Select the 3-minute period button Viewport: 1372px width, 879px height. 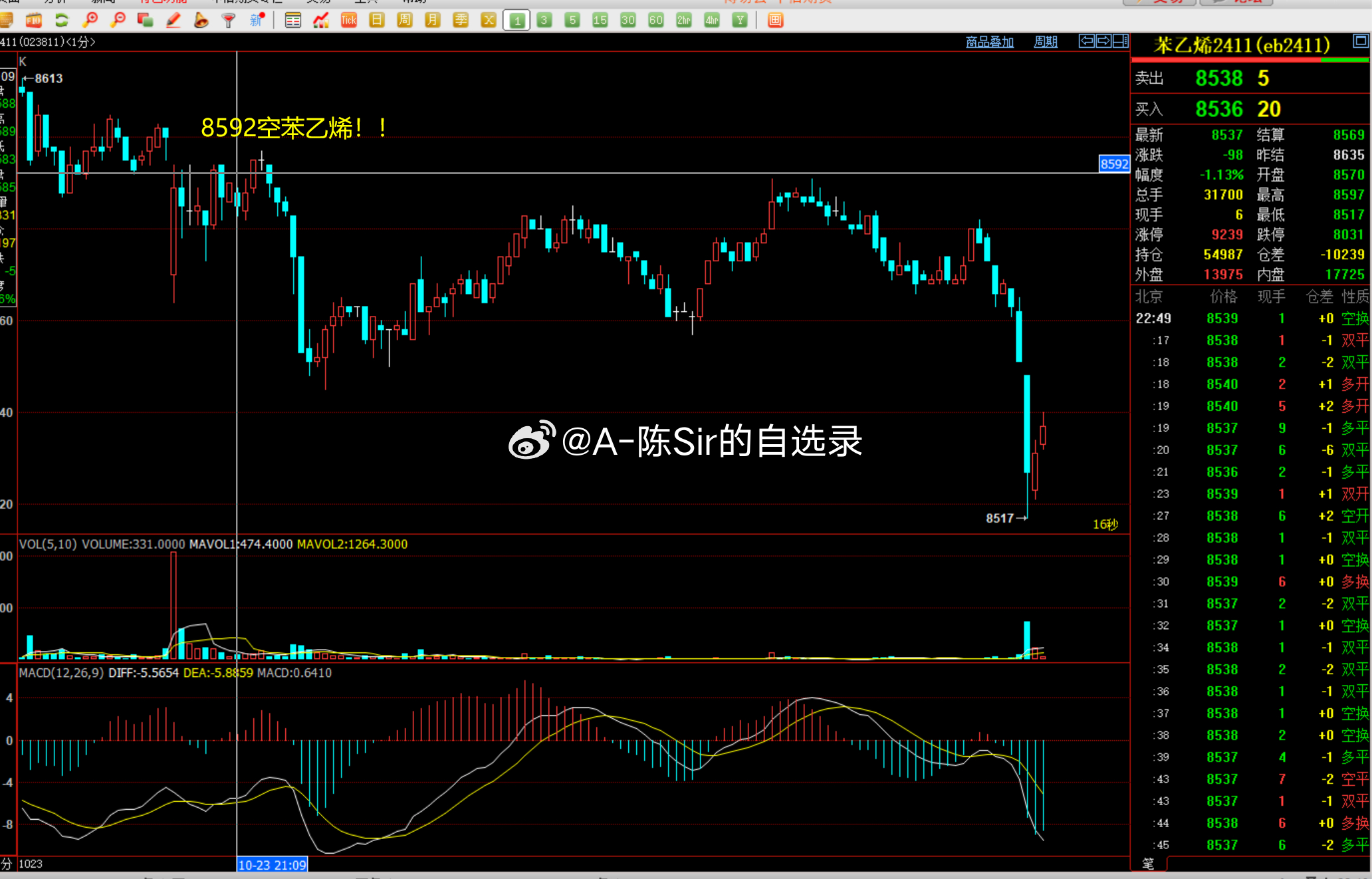[544, 20]
